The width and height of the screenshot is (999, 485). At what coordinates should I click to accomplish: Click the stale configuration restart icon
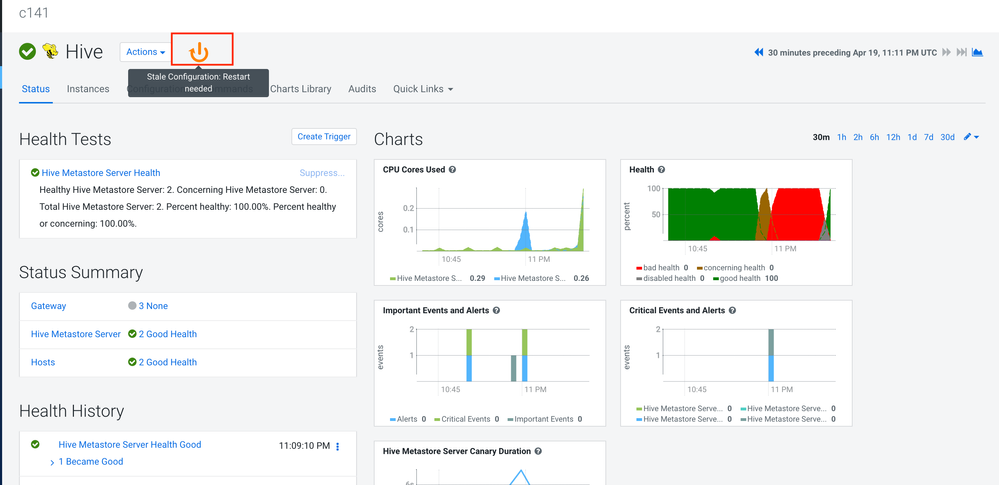click(199, 52)
